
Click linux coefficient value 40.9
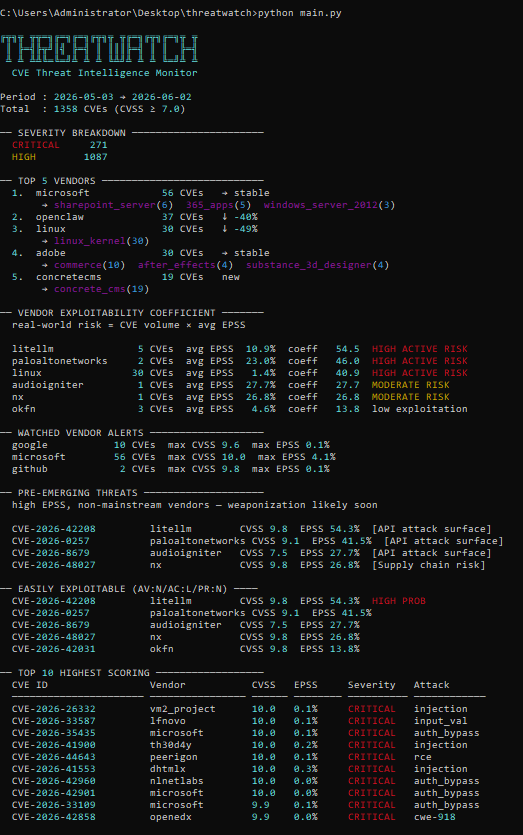tap(348, 373)
